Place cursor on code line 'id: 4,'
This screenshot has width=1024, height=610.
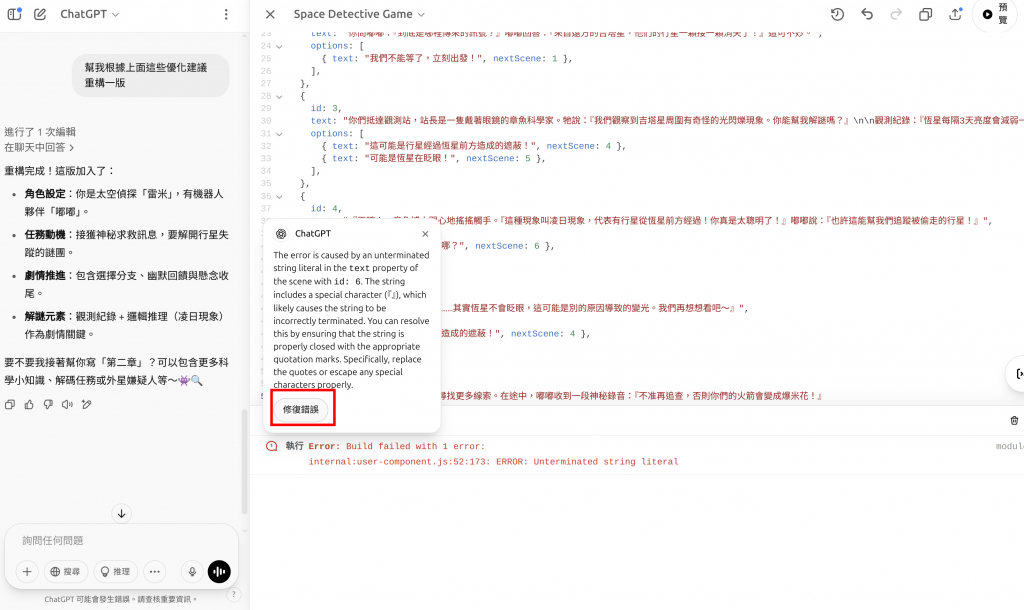pos(326,209)
